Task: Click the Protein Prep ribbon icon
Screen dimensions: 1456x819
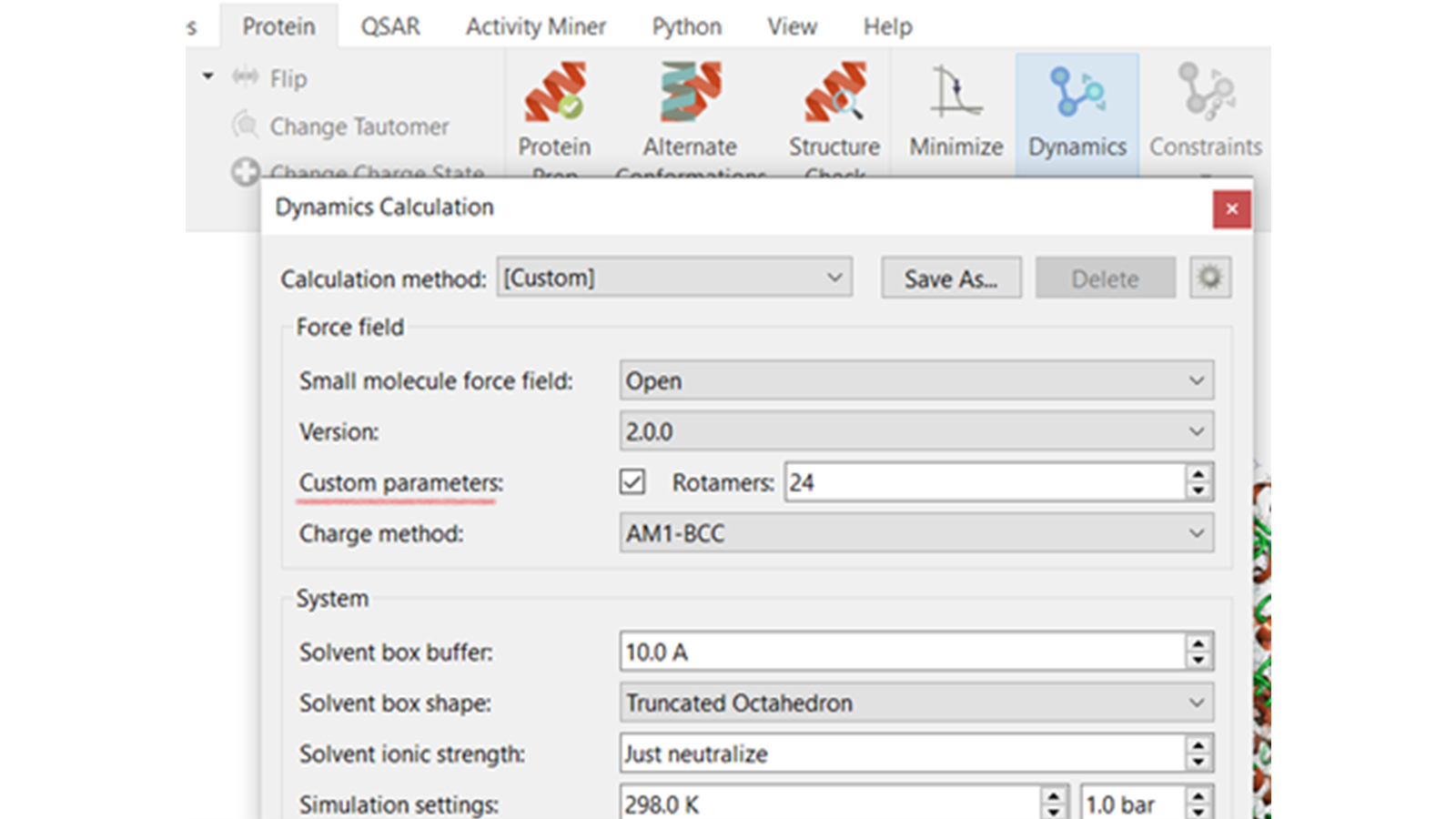Action: pyautogui.click(x=554, y=93)
